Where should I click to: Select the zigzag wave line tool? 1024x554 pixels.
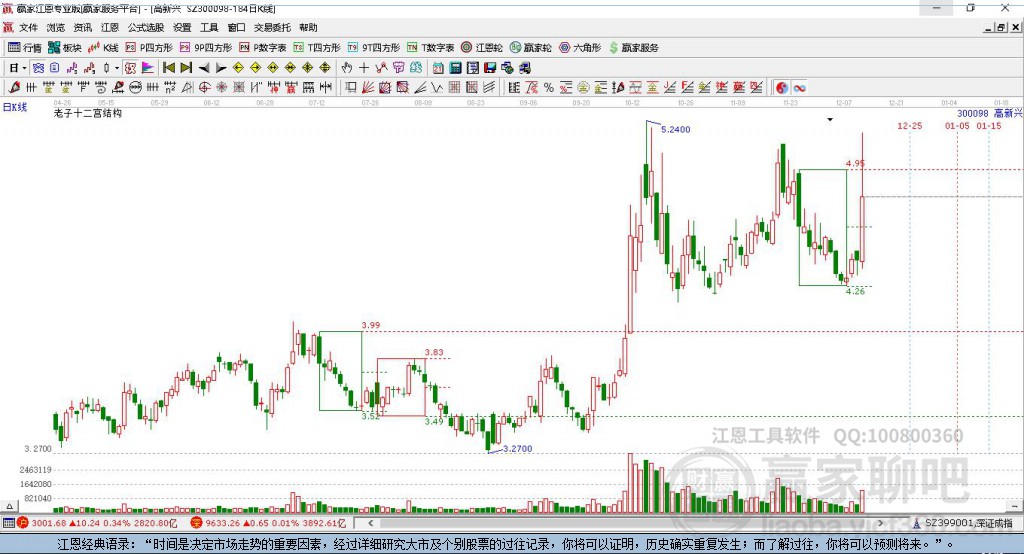coord(436,88)
